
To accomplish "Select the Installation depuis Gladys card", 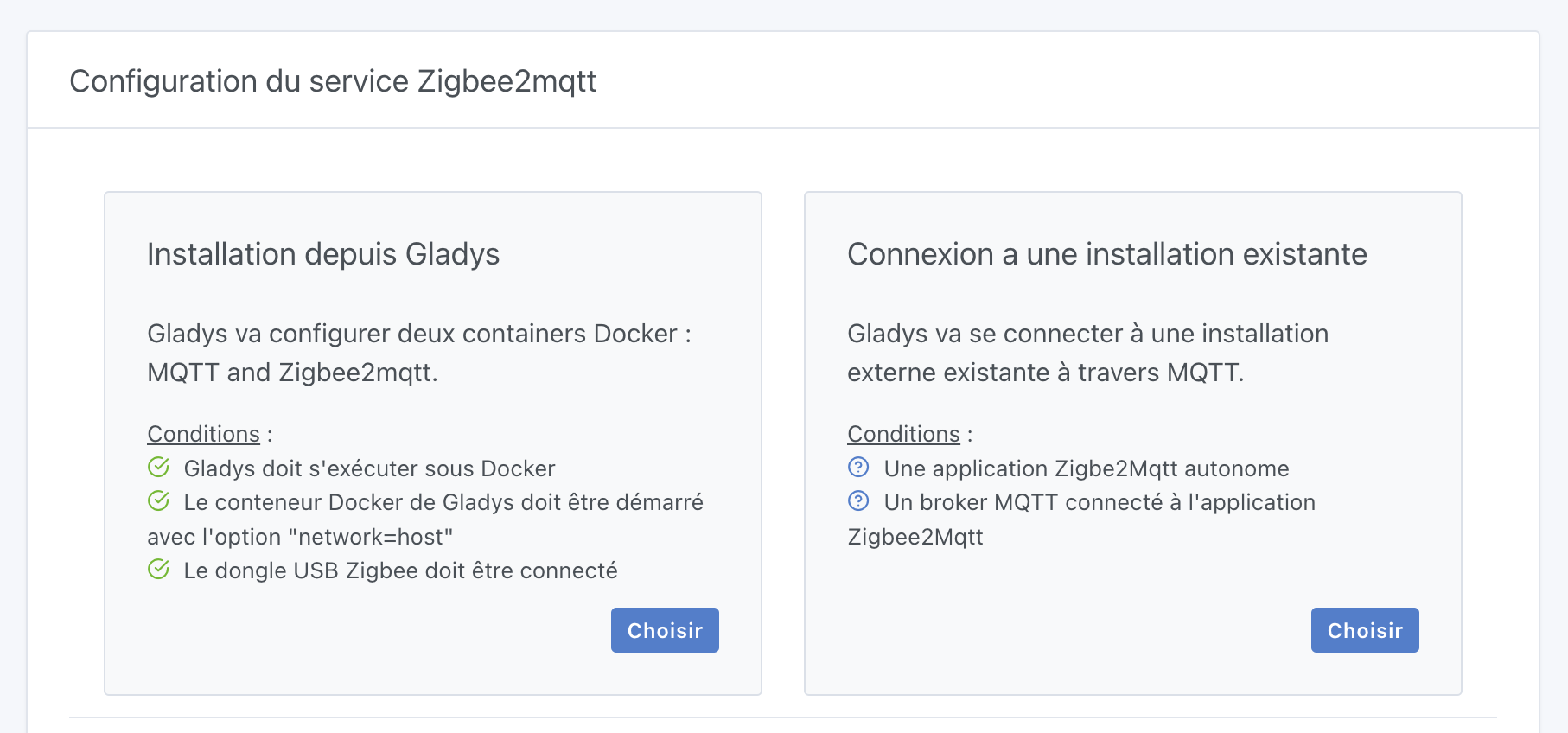I will (432, 441).
